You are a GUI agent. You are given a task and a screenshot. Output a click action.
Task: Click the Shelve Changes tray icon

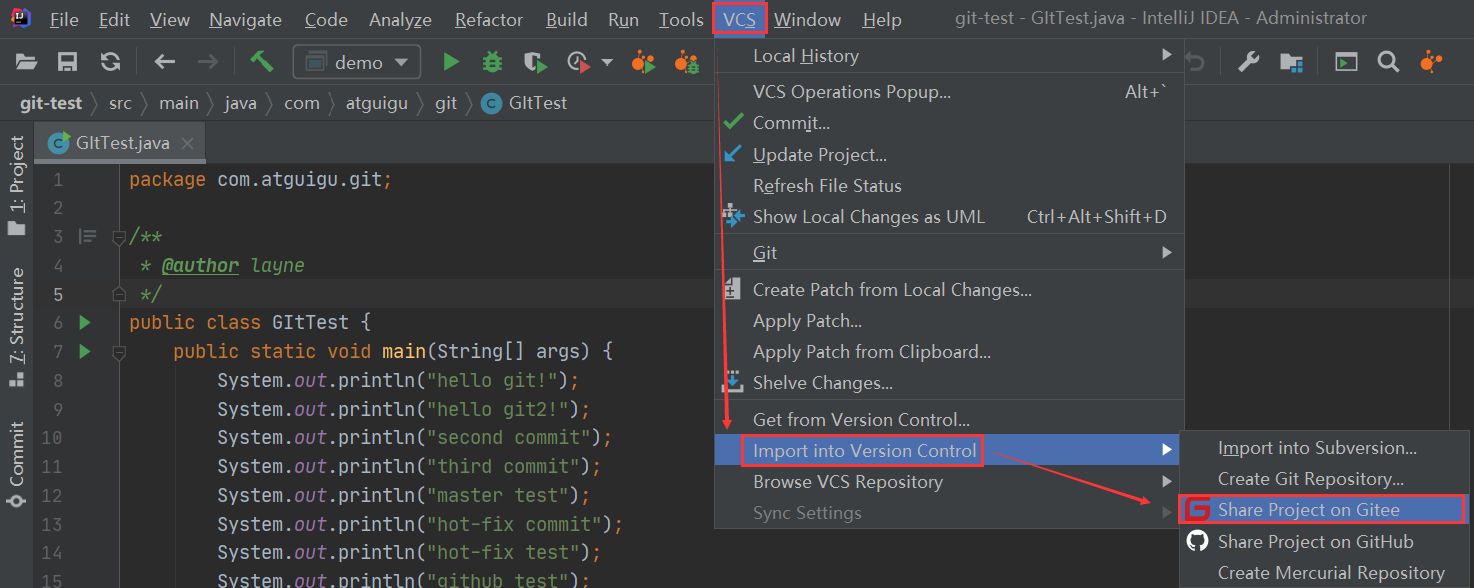coord(733,382)
